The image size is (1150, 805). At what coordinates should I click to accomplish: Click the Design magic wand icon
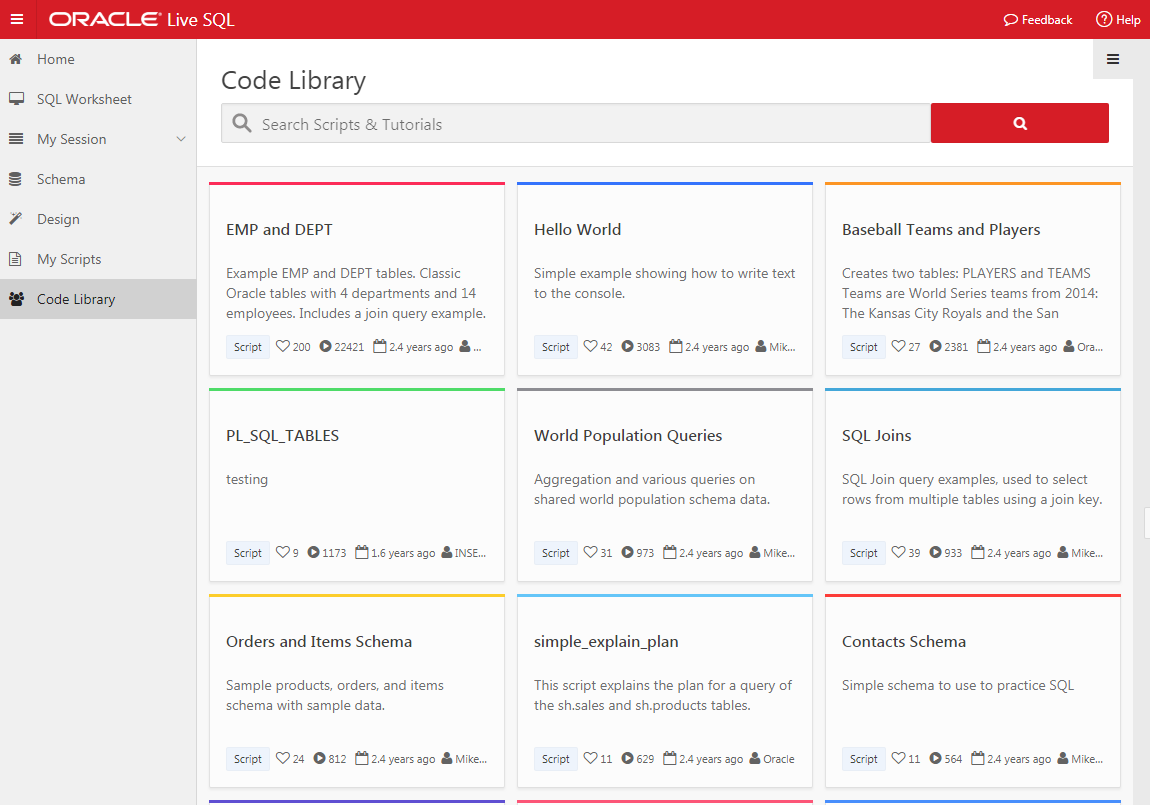click(15, 218)
